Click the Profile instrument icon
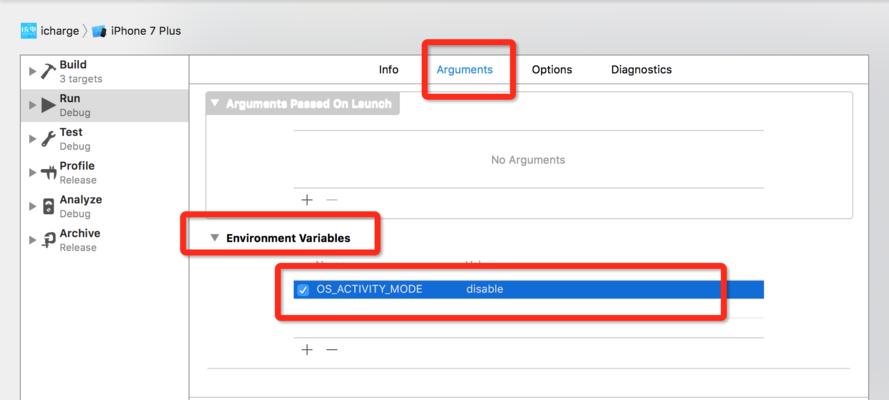Screen dimensions: 889x400 click(x=49, y=173)
